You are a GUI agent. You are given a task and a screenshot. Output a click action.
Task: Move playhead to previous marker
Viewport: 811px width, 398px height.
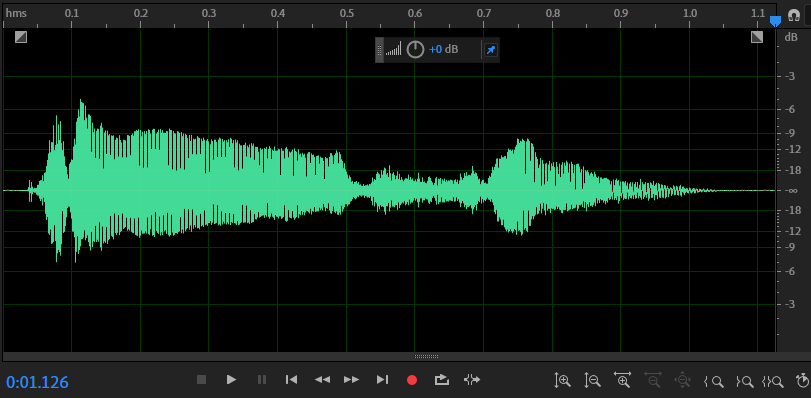(x=291, y=380)
